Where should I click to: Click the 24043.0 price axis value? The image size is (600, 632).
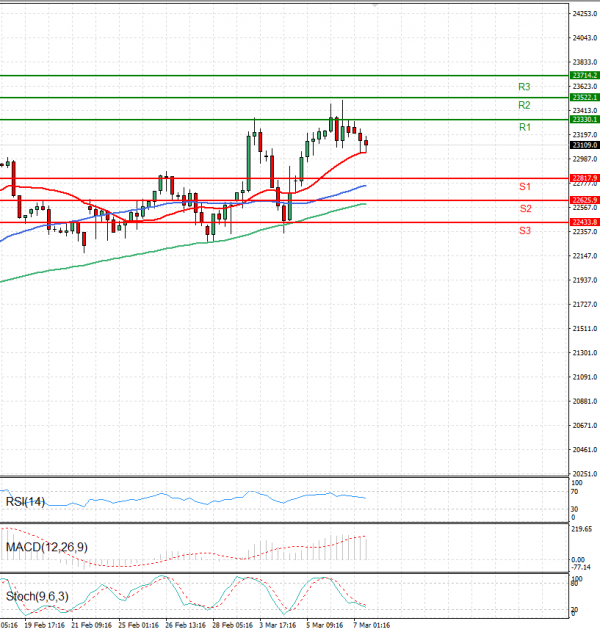click(585, 38)
